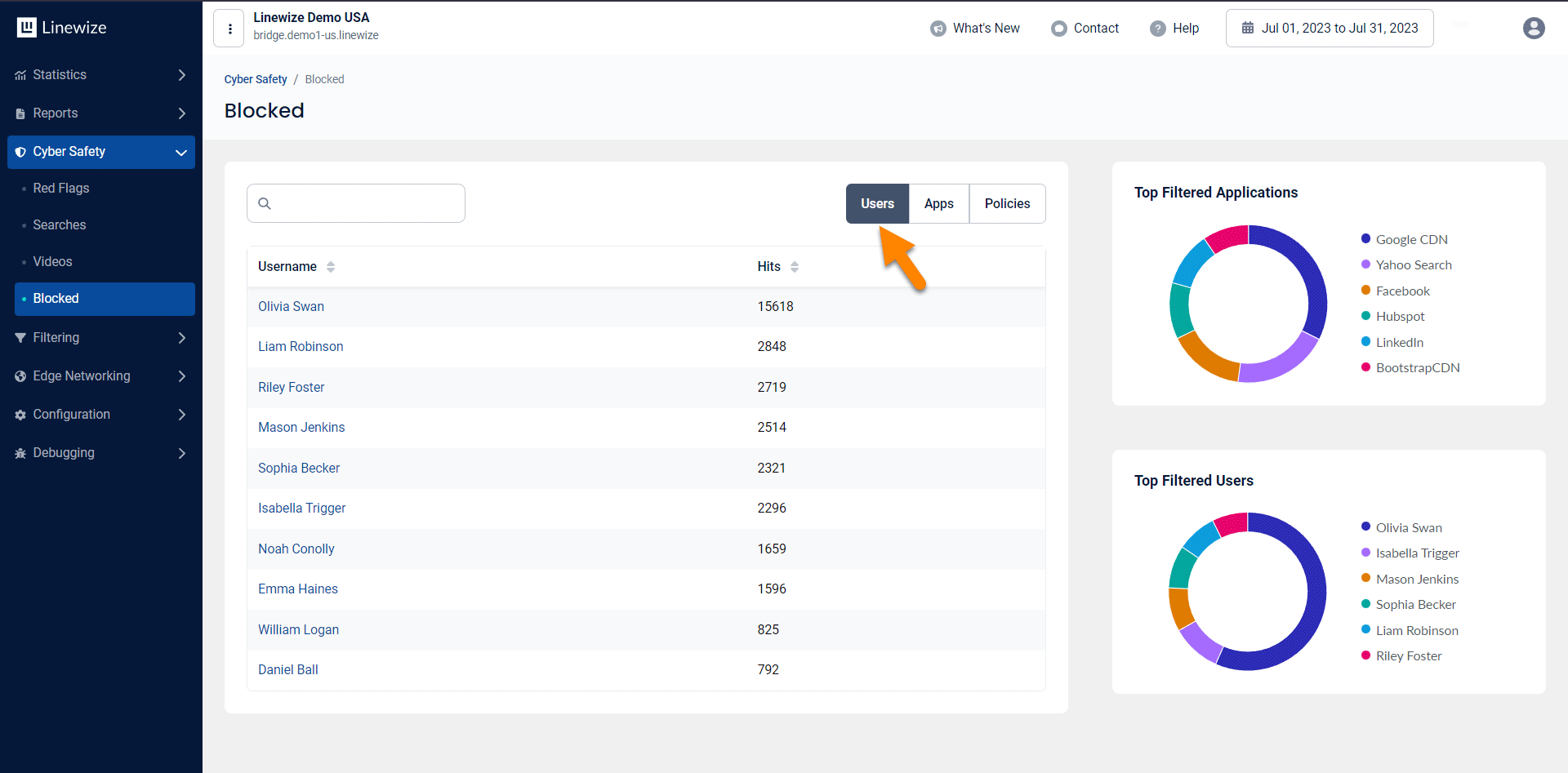Open the three-dot menu beside Linewize Demo USA
This screenshot has height=773, width=1568.
tap(229, 29)
